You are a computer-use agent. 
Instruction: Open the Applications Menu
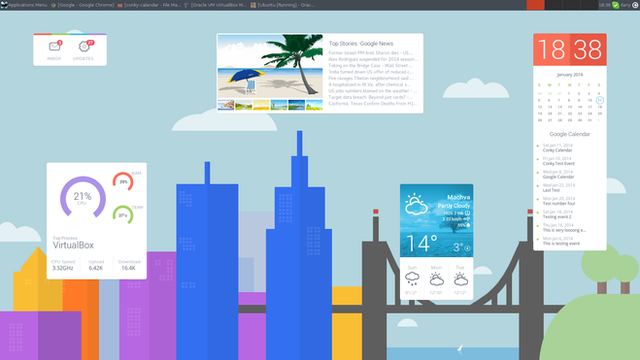tap(24, 5)
